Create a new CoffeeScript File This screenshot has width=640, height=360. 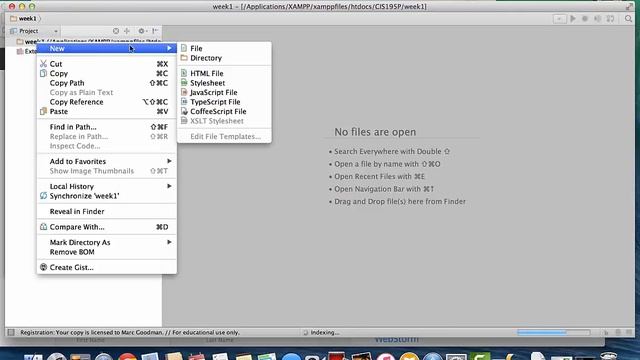click(x=224, y=111)
